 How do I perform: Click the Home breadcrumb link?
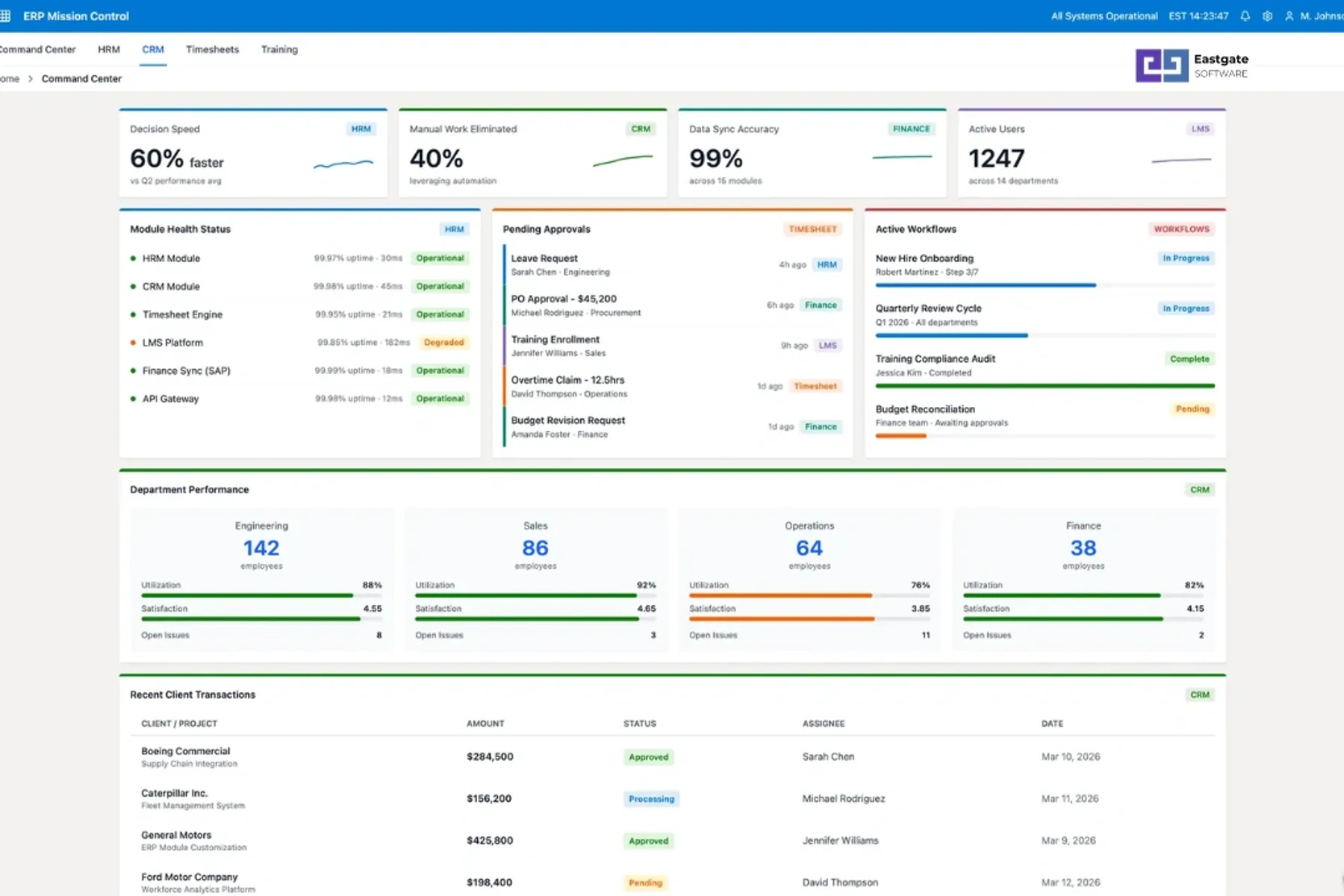[9, 78]
